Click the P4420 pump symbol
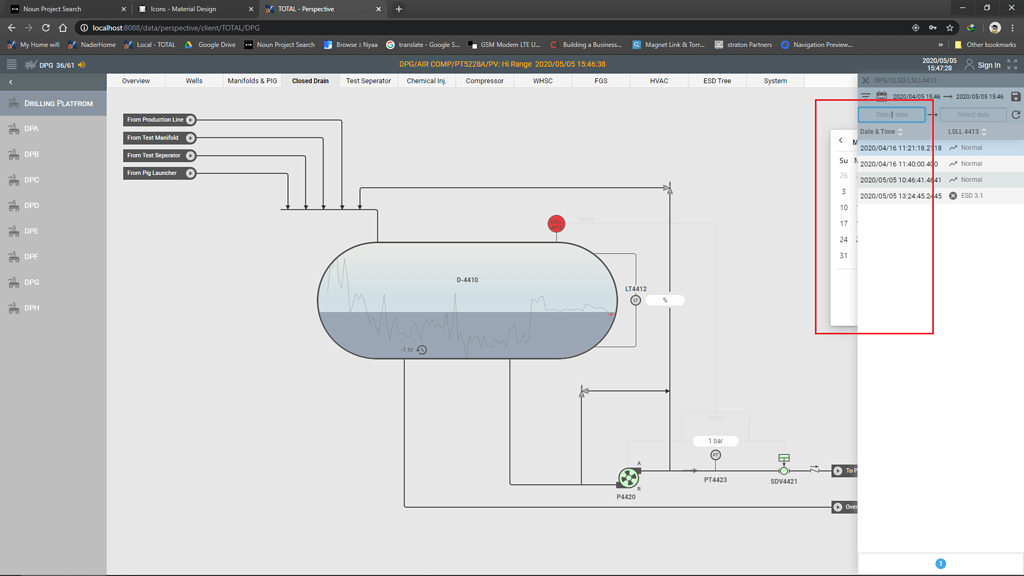1024x576 pixels. coord(628,478)
